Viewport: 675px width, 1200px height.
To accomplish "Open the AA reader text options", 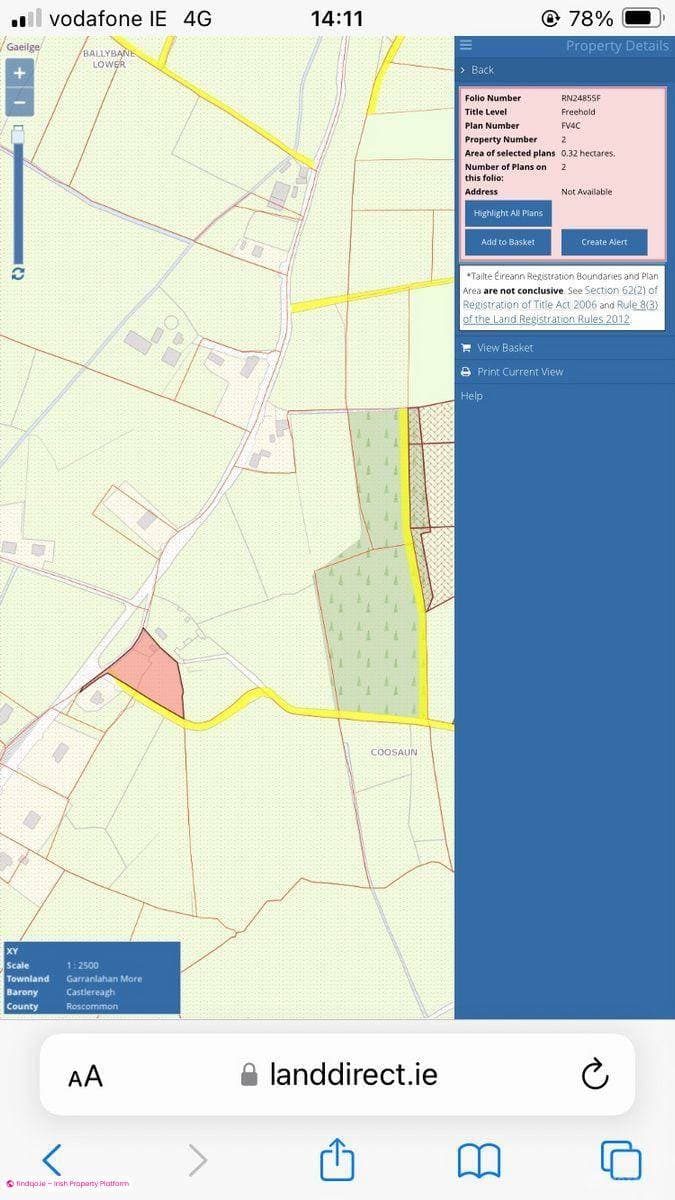I will pos(85,1076).
